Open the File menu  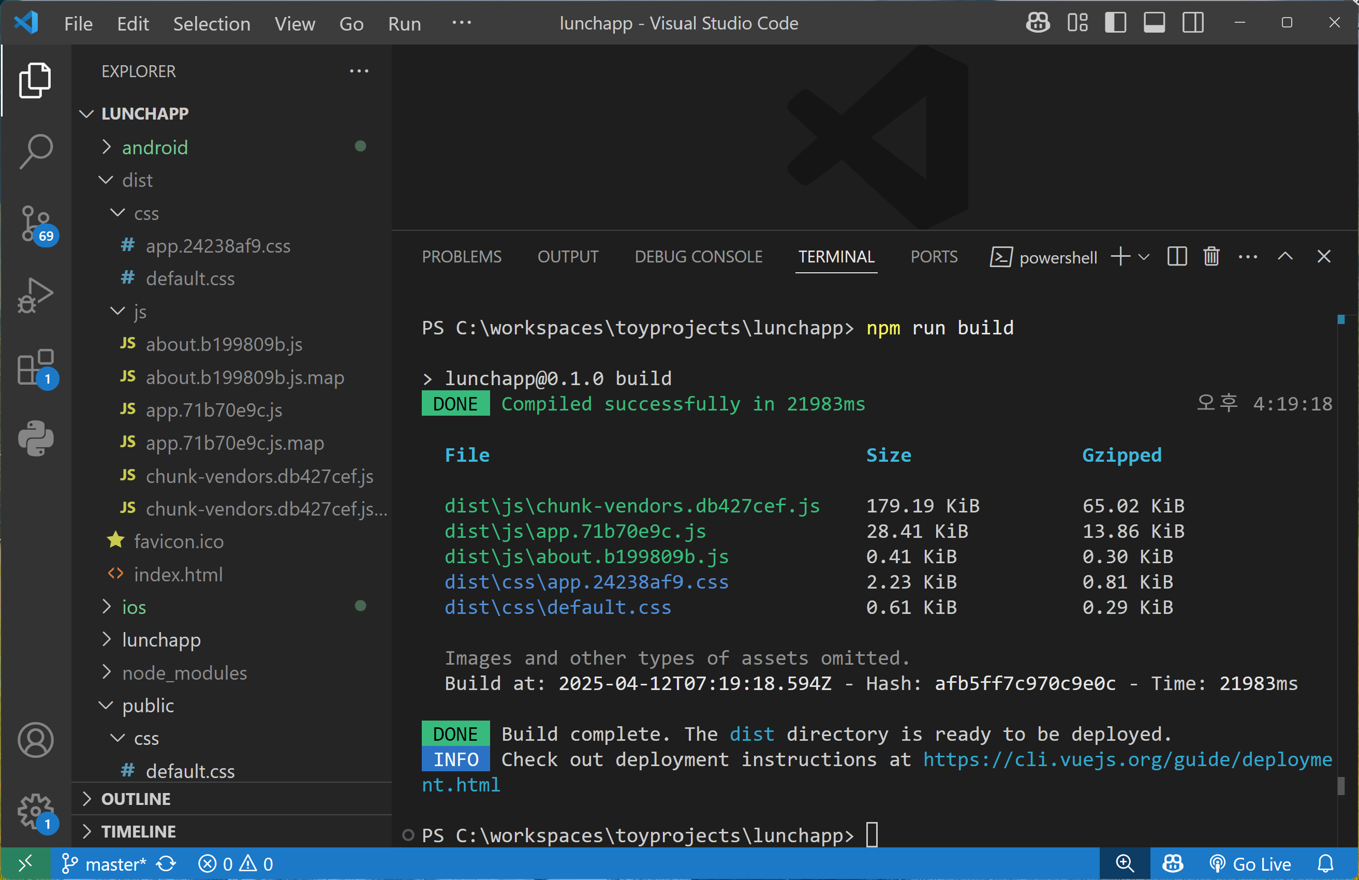[78, 23]
